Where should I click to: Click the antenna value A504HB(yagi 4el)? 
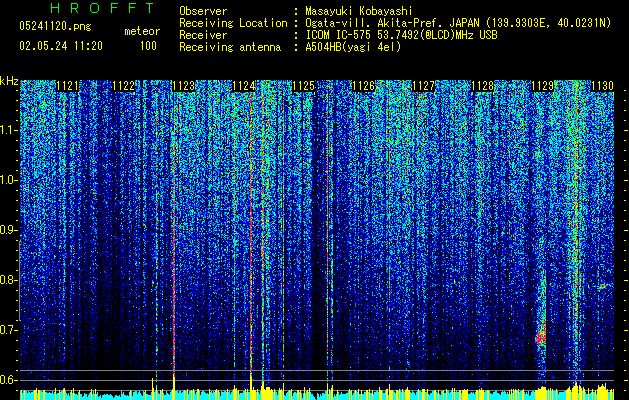pyautogui.click(x=353, y=47)
